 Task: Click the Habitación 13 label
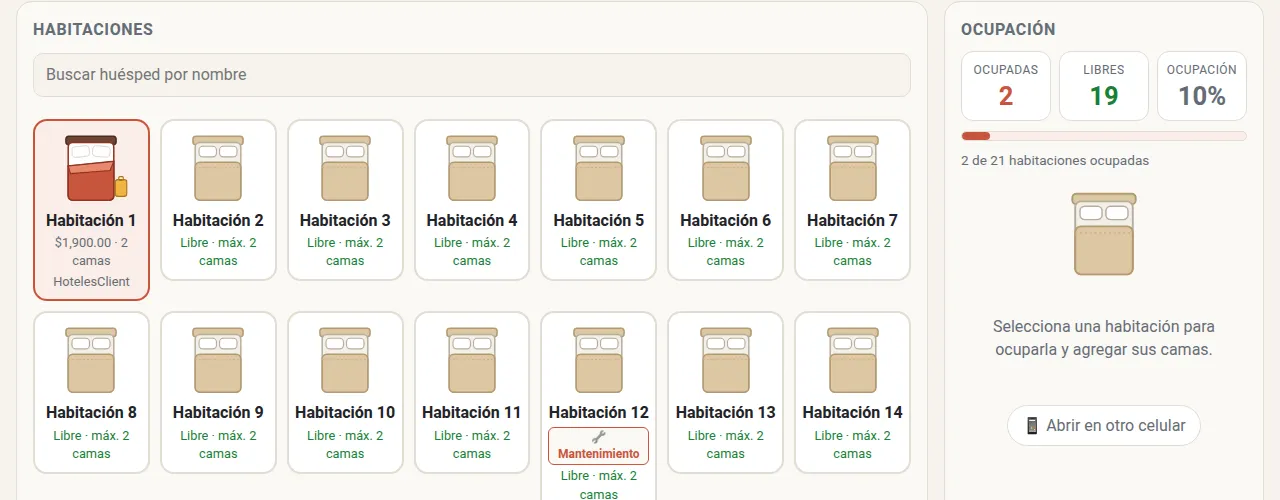pos(726,412)
